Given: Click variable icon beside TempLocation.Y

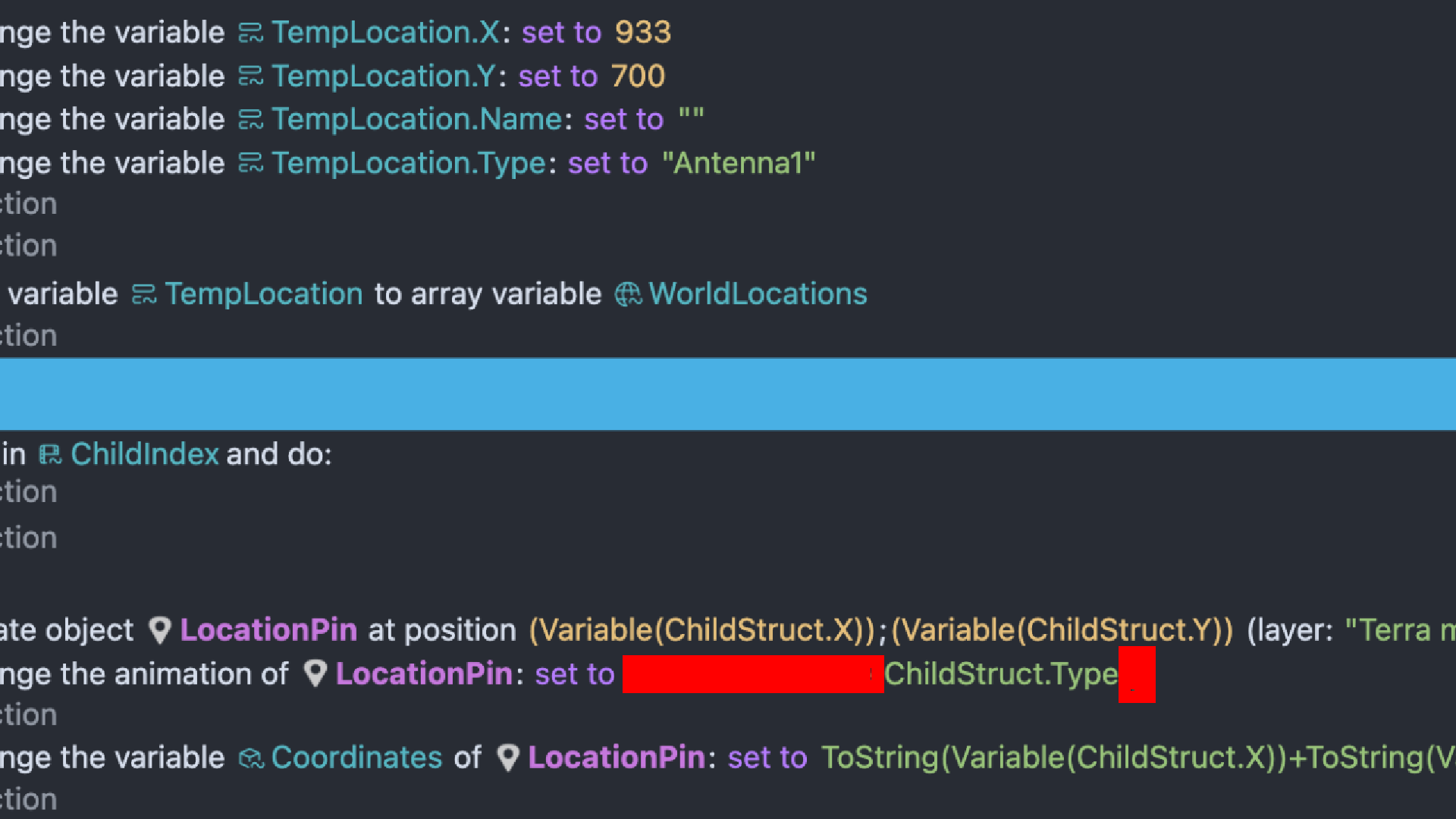Looking at the screenshot, I should [x=250, y=76].
